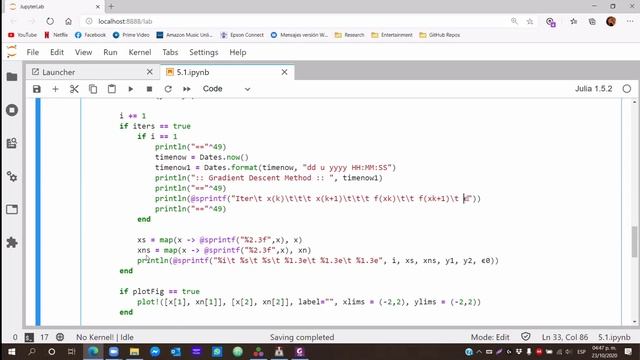
Task: Open the Commands palette sidebar icon
Action: [x=12, y=143]
